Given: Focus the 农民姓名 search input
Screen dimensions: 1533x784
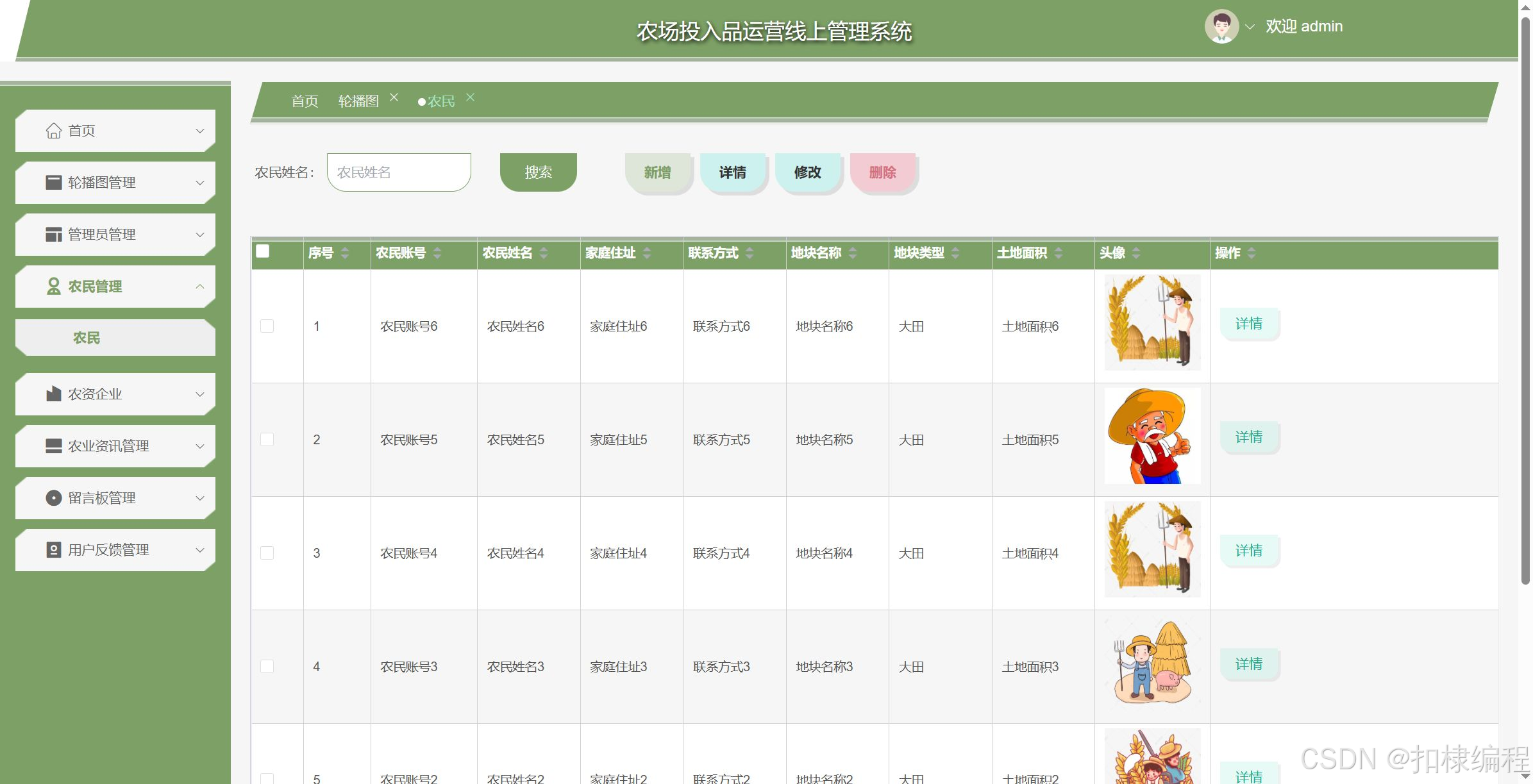Looking at the screenshot, I should click(x=399, y=172).
